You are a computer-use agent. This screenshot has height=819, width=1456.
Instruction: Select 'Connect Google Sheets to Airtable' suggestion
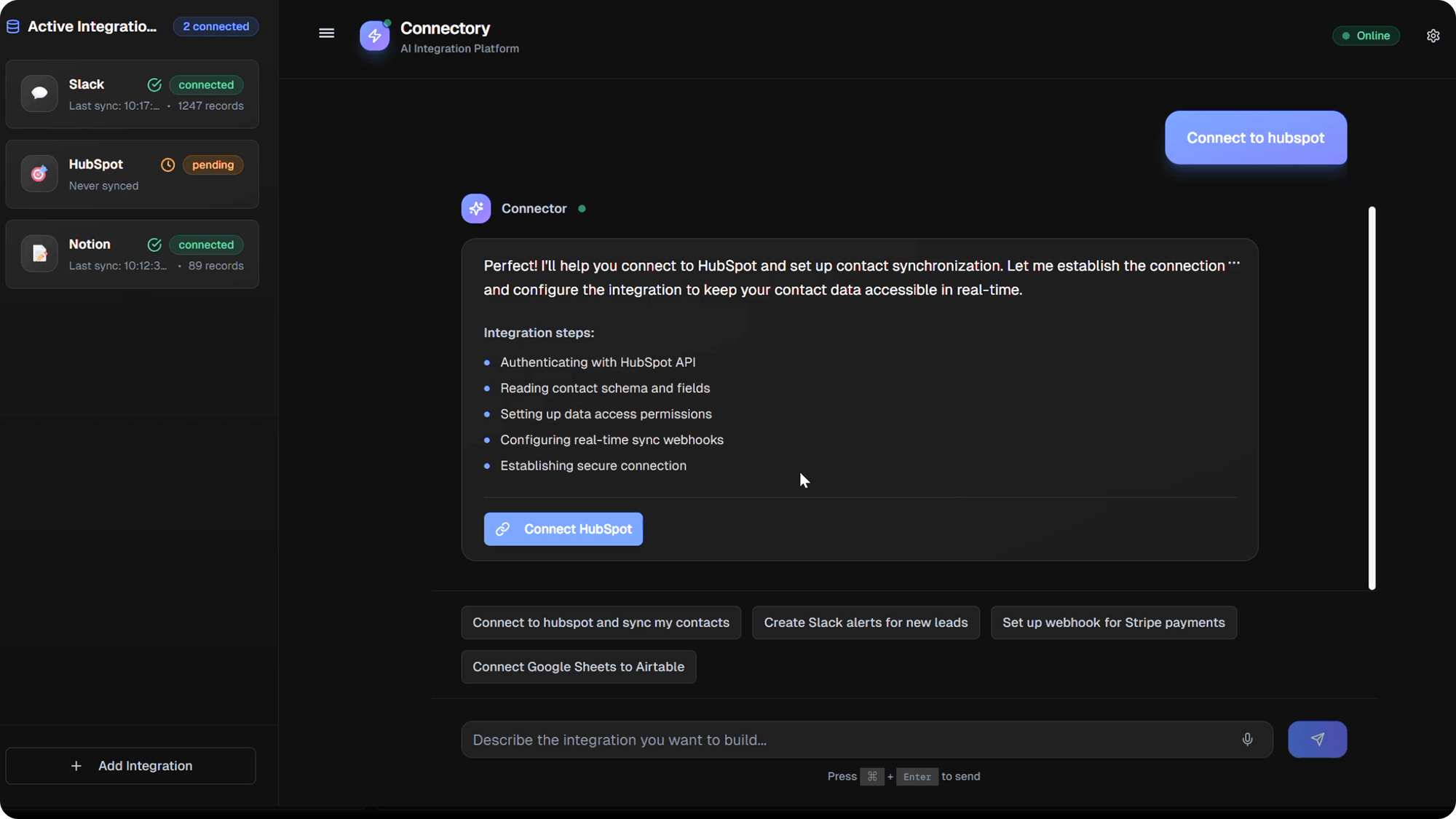(578, 667)
